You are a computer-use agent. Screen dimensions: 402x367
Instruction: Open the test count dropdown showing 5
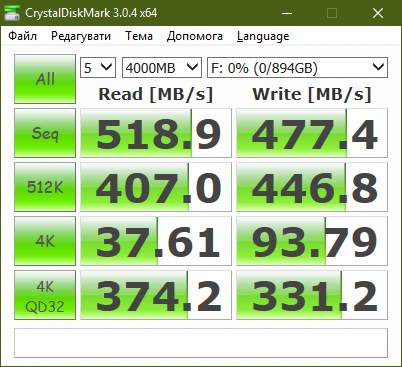98,68
